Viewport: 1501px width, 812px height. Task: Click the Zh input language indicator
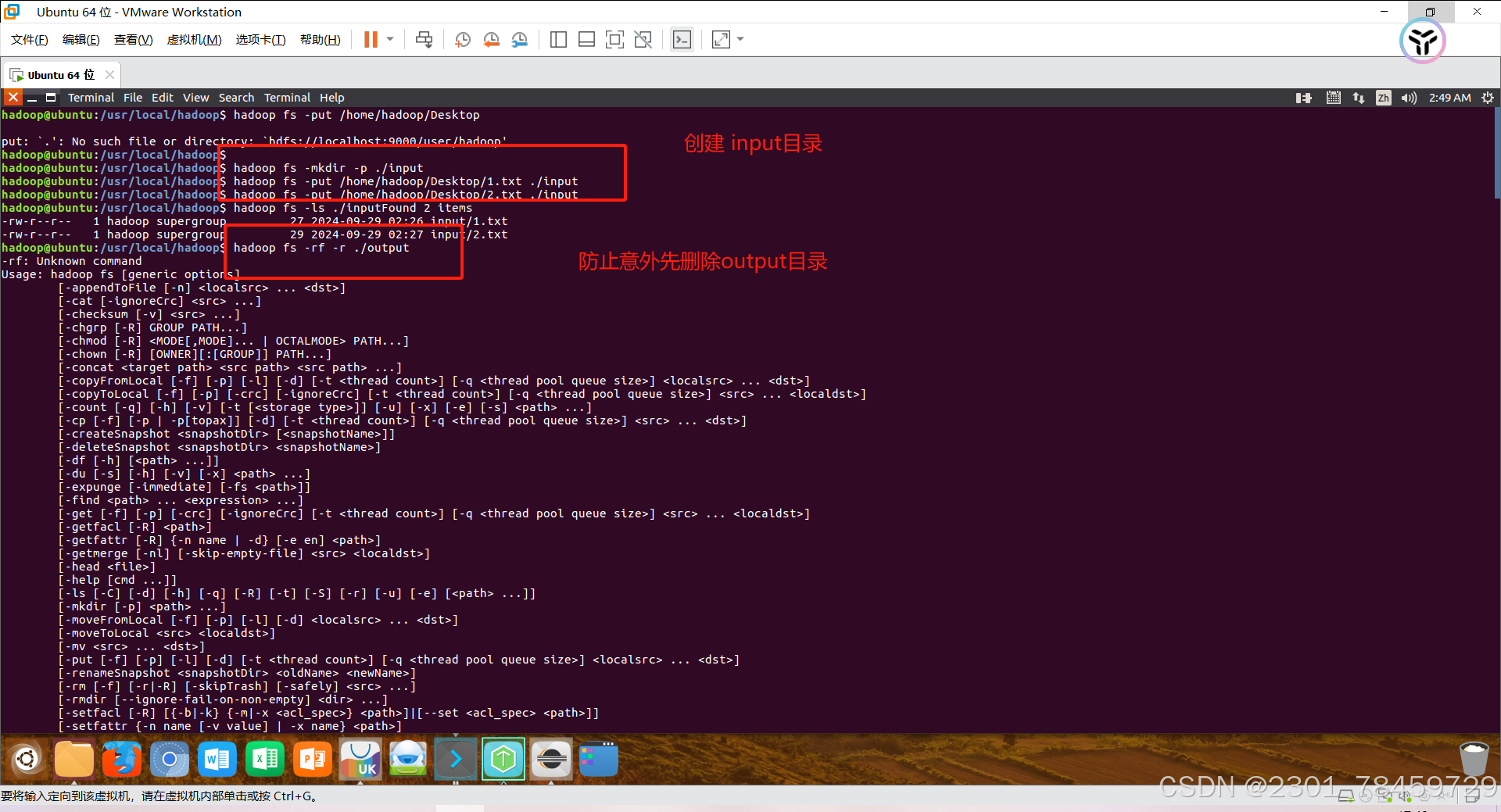[1383, 97]
